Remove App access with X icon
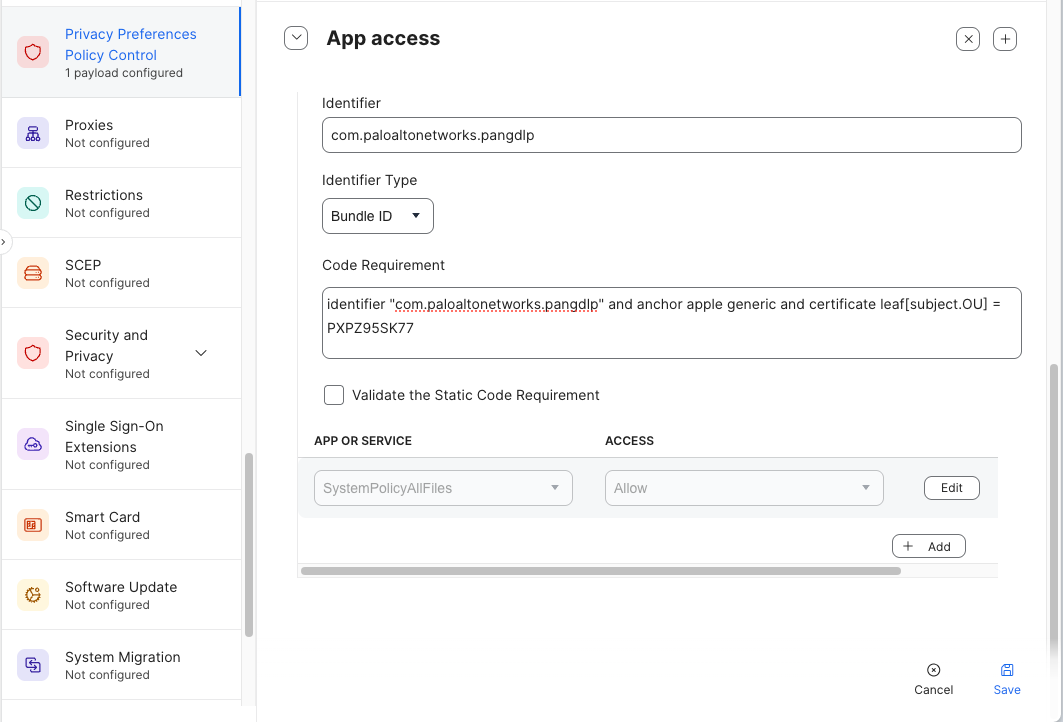 tap(967, 39)
